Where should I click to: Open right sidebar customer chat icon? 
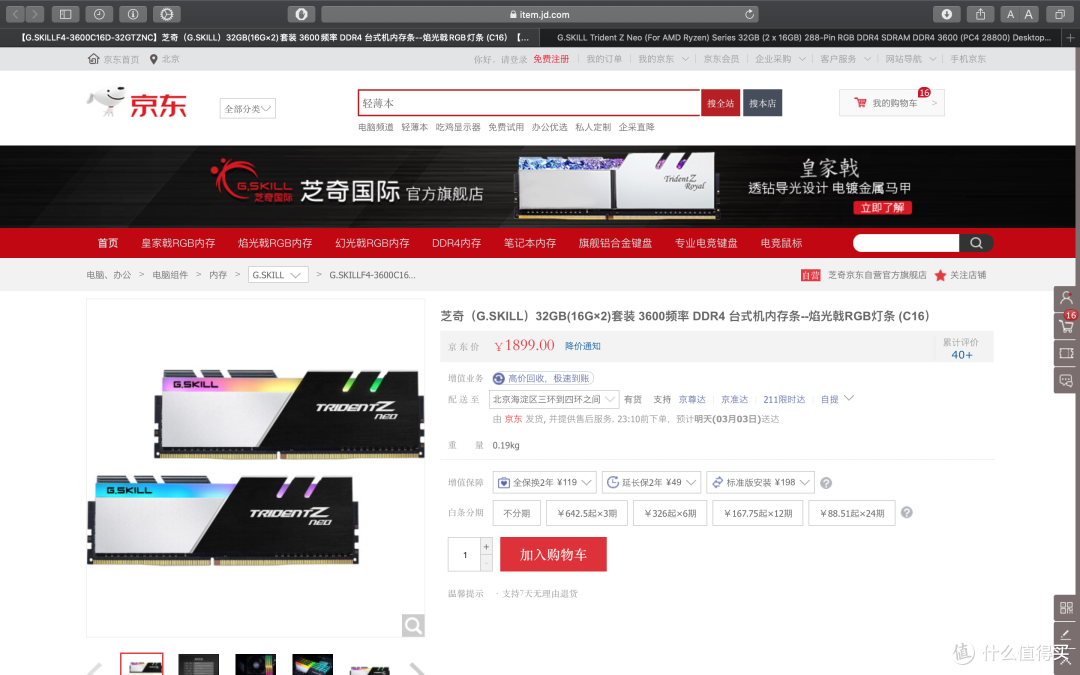tap(1066, 381)
